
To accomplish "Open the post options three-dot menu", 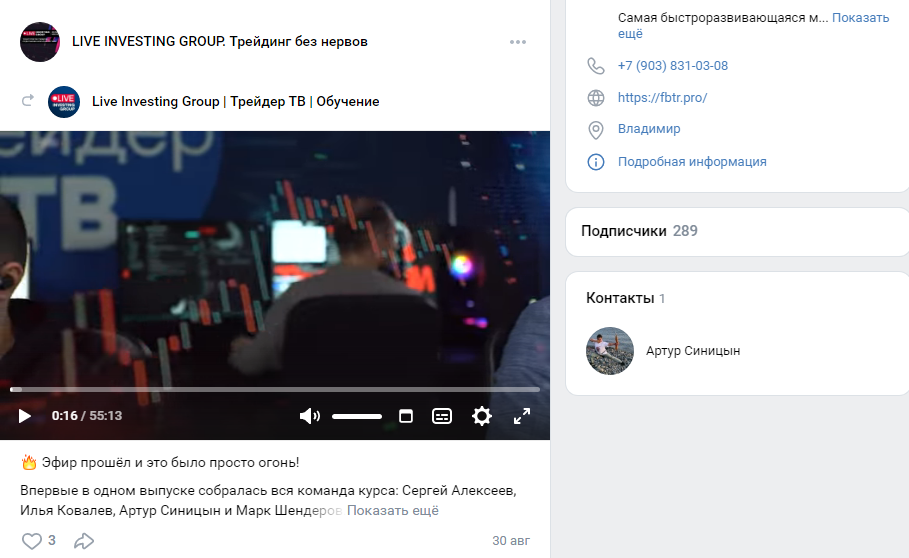I will pyautogui.click(x=518, y=42).
